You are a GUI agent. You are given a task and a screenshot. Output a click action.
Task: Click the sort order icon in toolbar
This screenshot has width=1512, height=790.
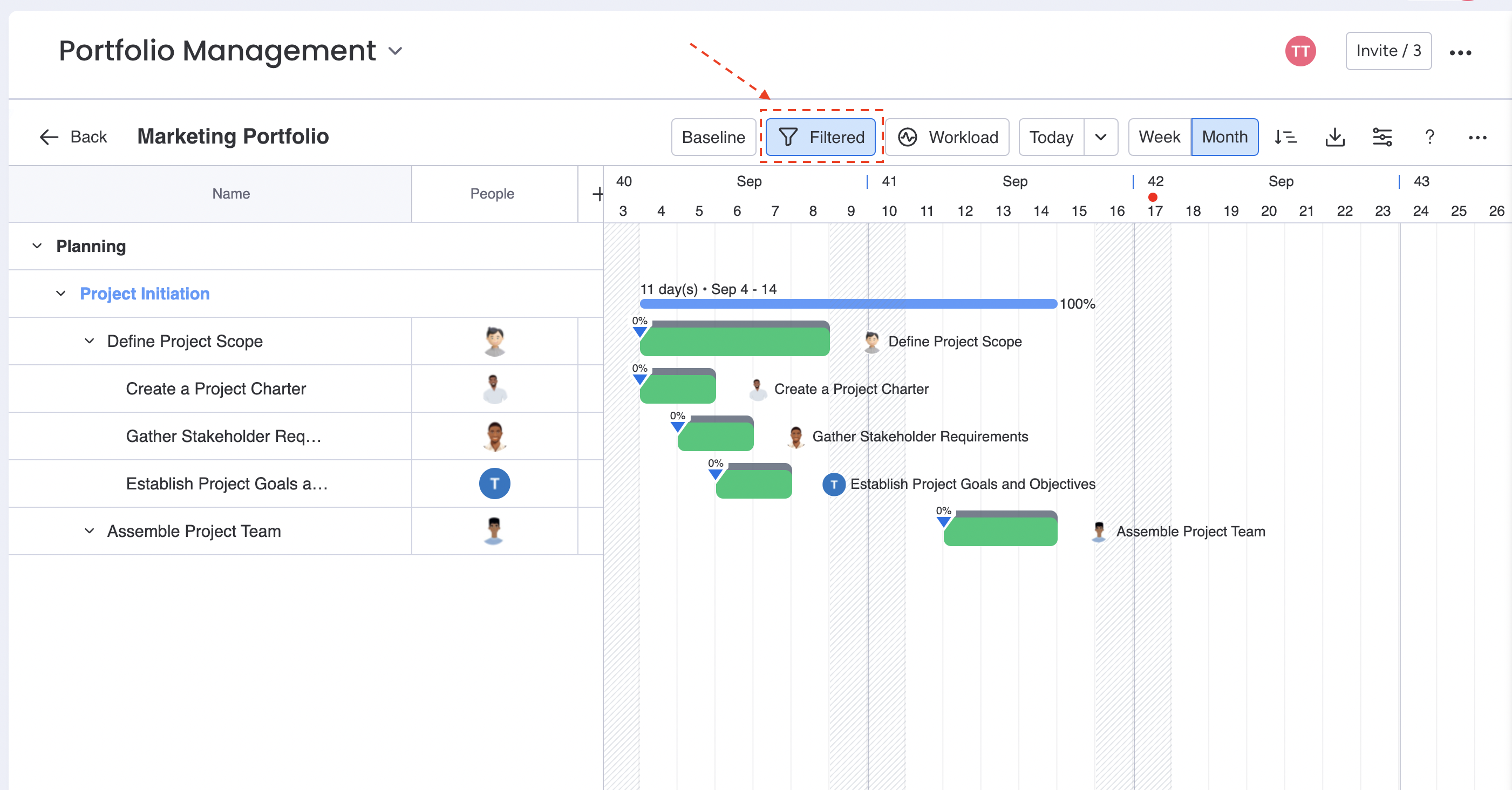(1285, 138)
